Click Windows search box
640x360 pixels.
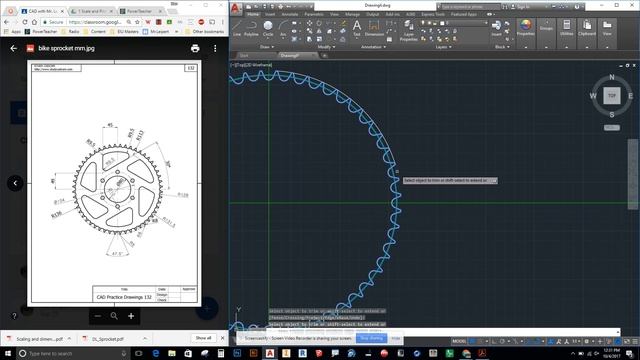click(73, 353)
